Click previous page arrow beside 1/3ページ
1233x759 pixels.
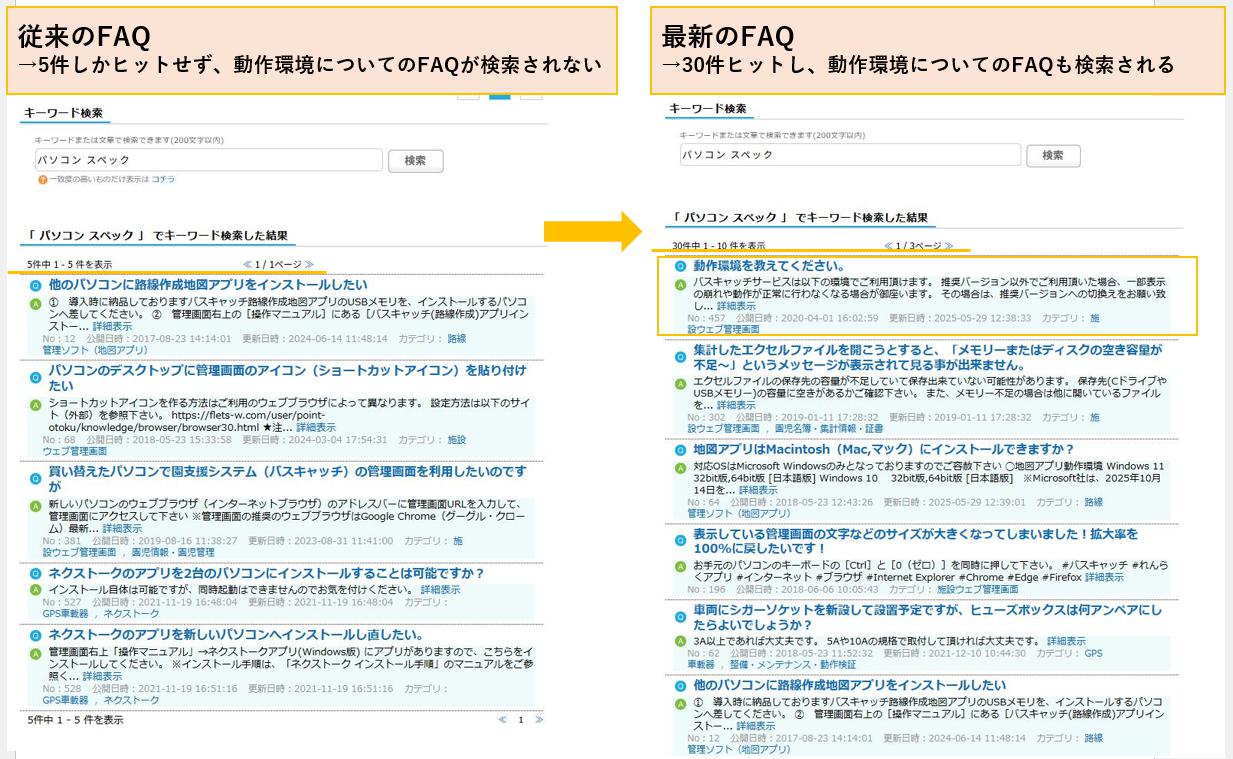(889, 245)
